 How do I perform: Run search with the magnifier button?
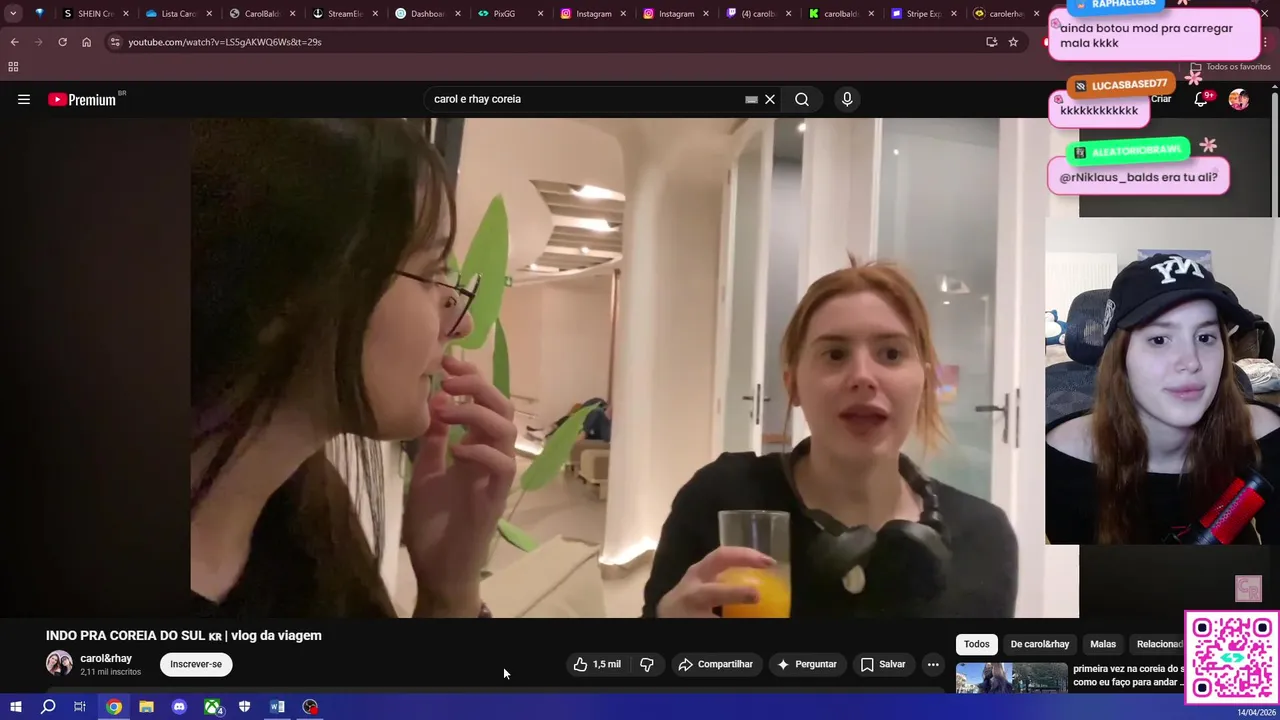[x=802, y=99]
